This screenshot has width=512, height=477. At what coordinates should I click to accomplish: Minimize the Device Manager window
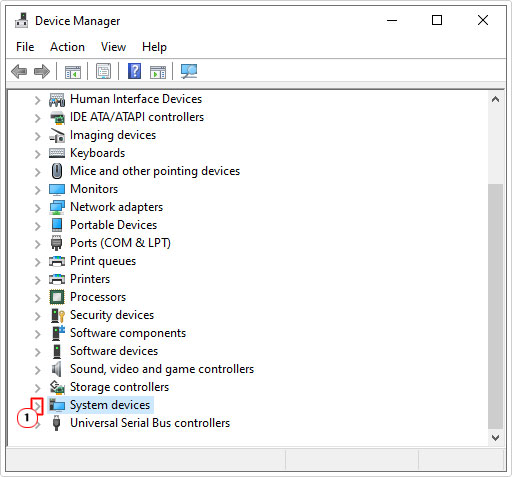392,20
